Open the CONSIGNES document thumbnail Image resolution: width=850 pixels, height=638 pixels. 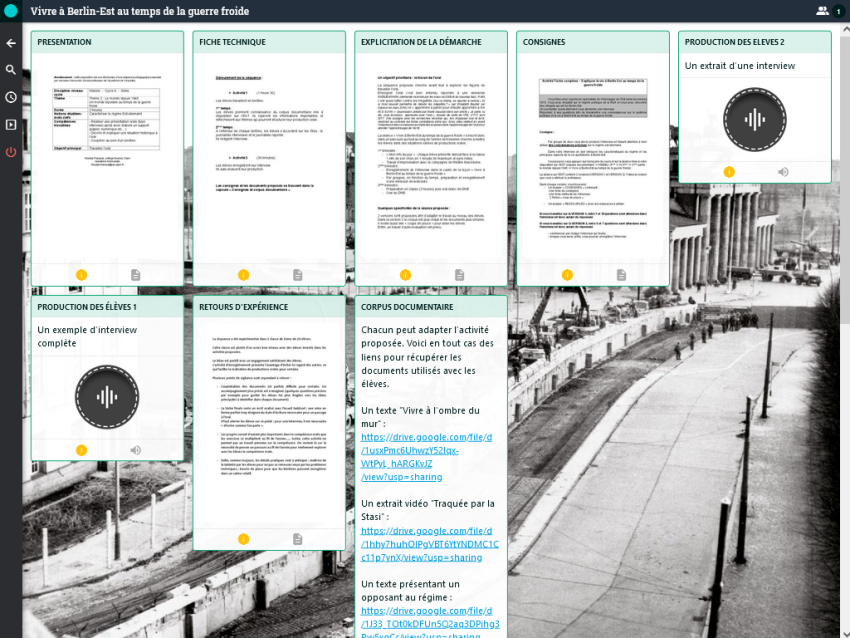point(593,160)
